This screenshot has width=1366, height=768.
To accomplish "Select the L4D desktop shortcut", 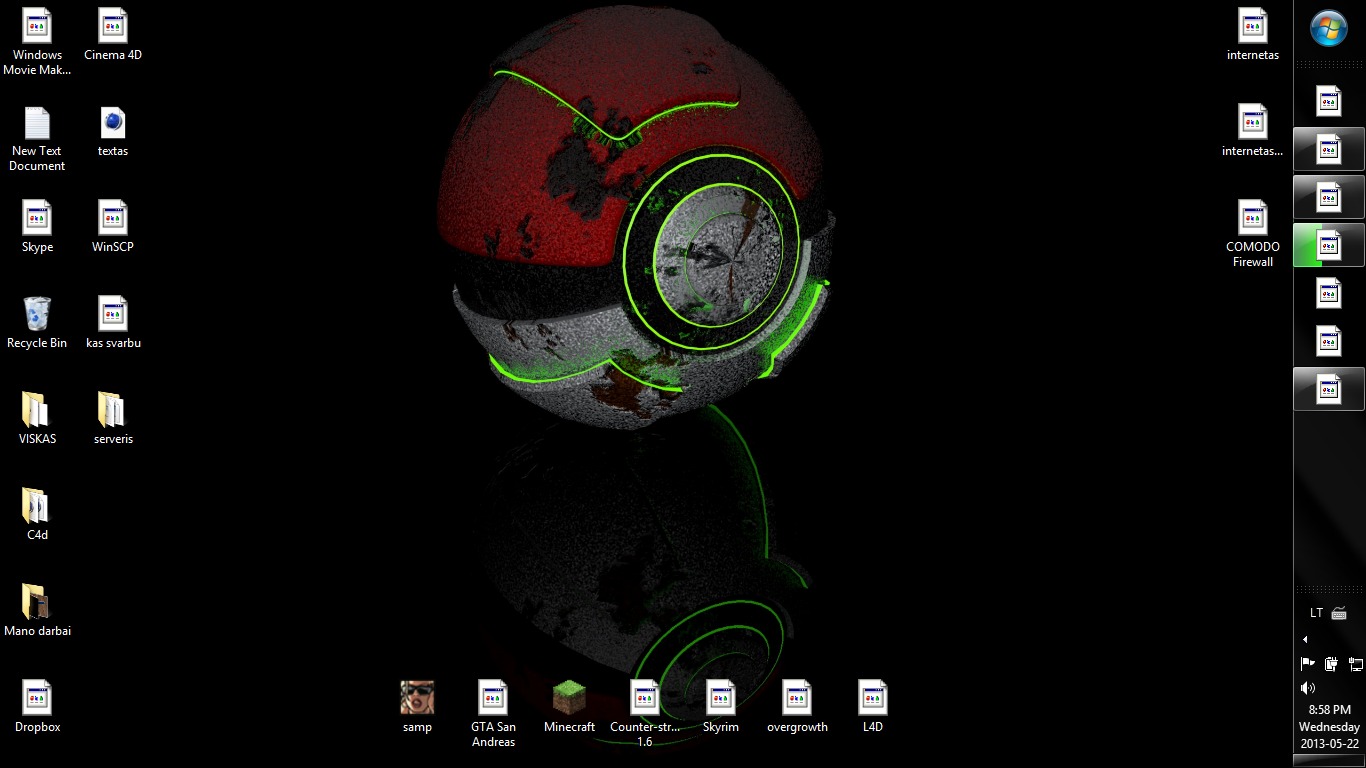I will tap(873, 707).
